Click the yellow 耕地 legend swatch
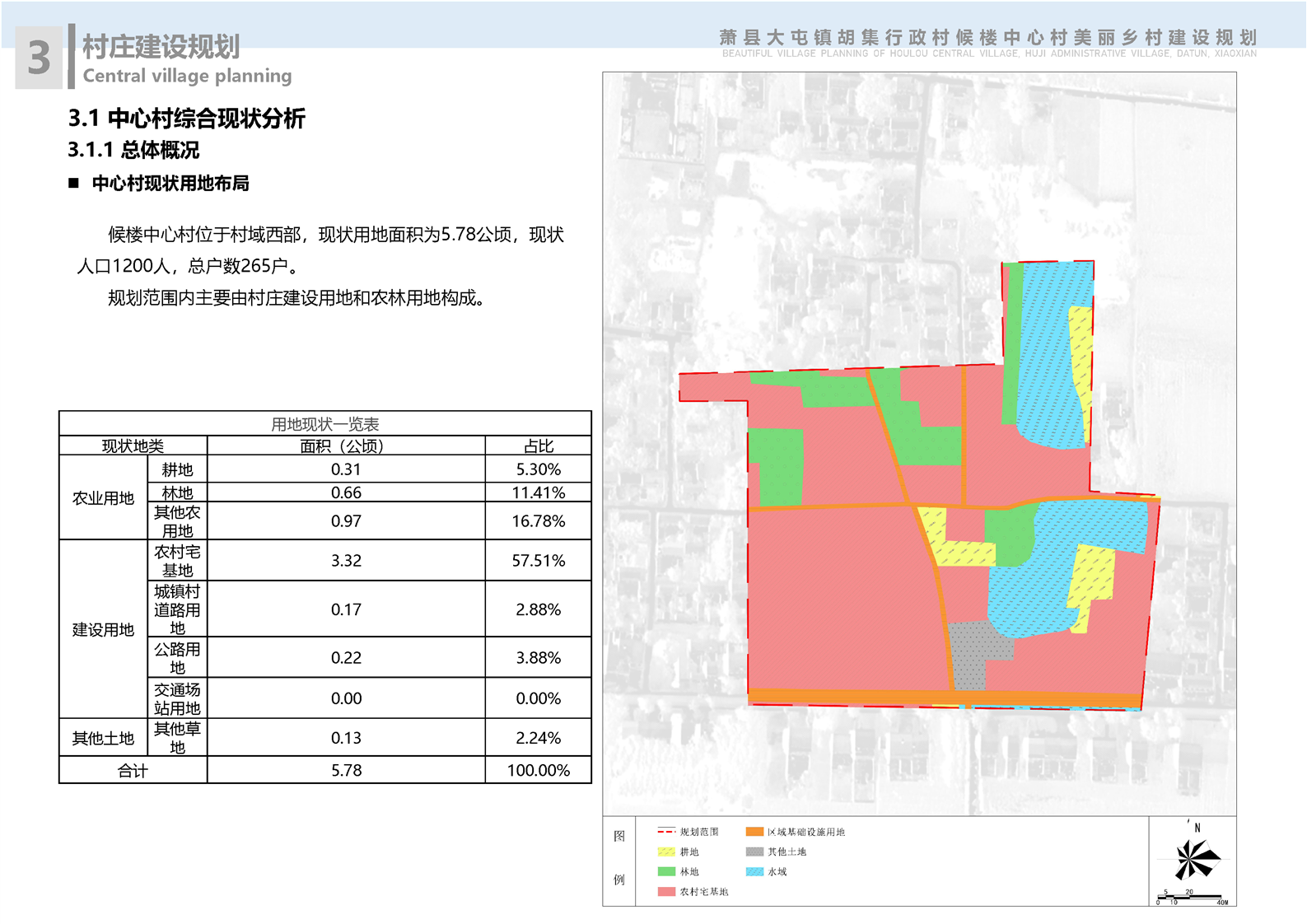Viewport: 1307px width, 924px height. click(x=666, y=852)
